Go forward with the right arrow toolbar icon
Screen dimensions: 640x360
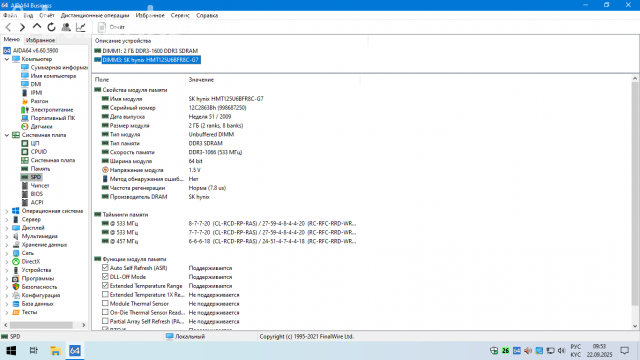22,27
